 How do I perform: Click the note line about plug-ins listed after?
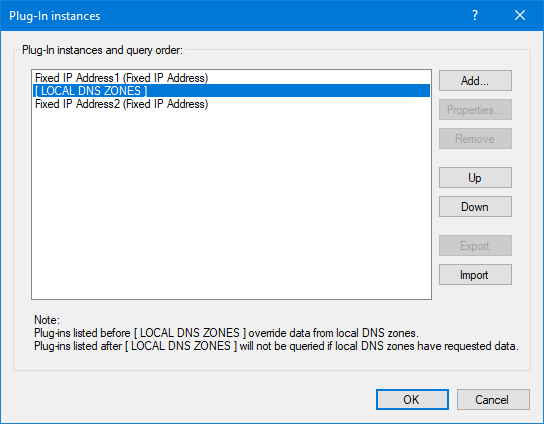click(x=276, y=346)
